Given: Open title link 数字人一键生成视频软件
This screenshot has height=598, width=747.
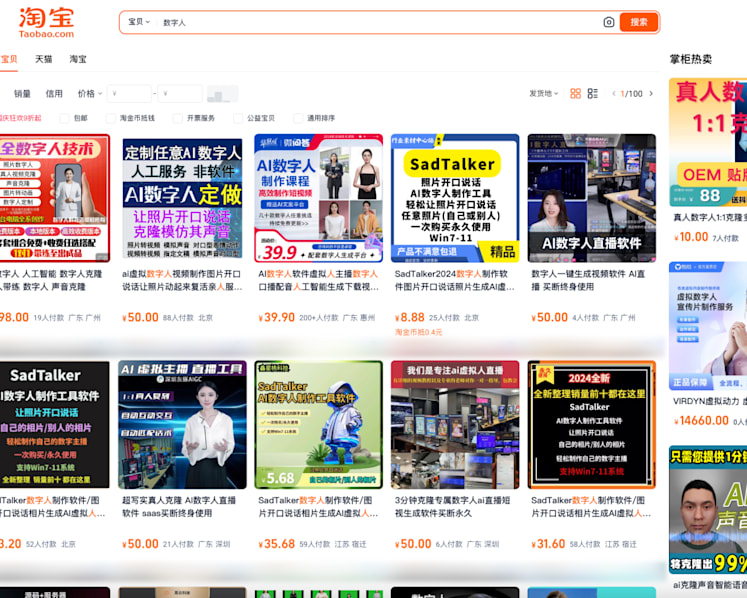Looking at the screenshot, I should tap(588, 280).
